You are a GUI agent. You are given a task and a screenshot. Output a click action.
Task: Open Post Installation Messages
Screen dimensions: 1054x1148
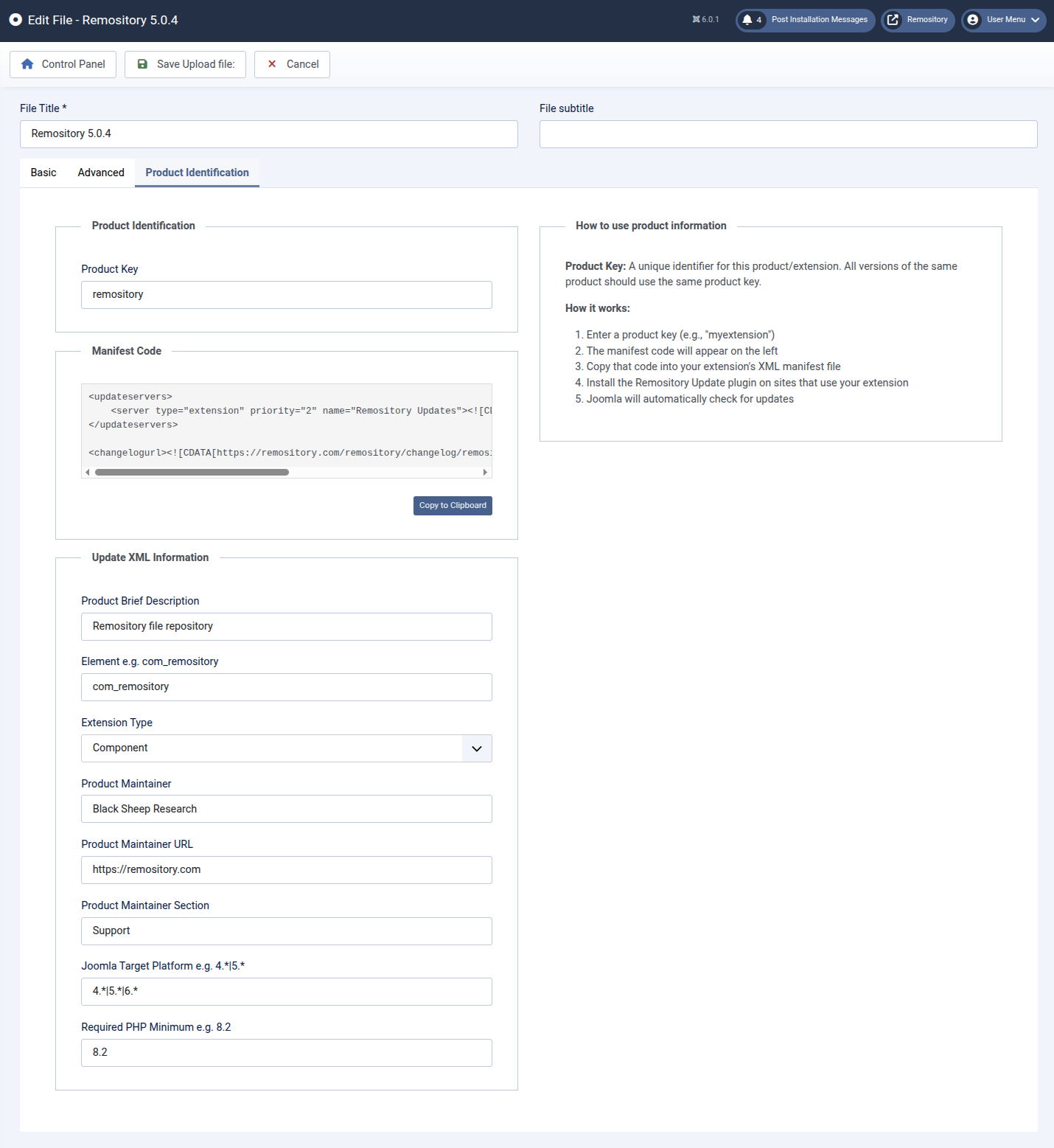click(x=819, y=20)
